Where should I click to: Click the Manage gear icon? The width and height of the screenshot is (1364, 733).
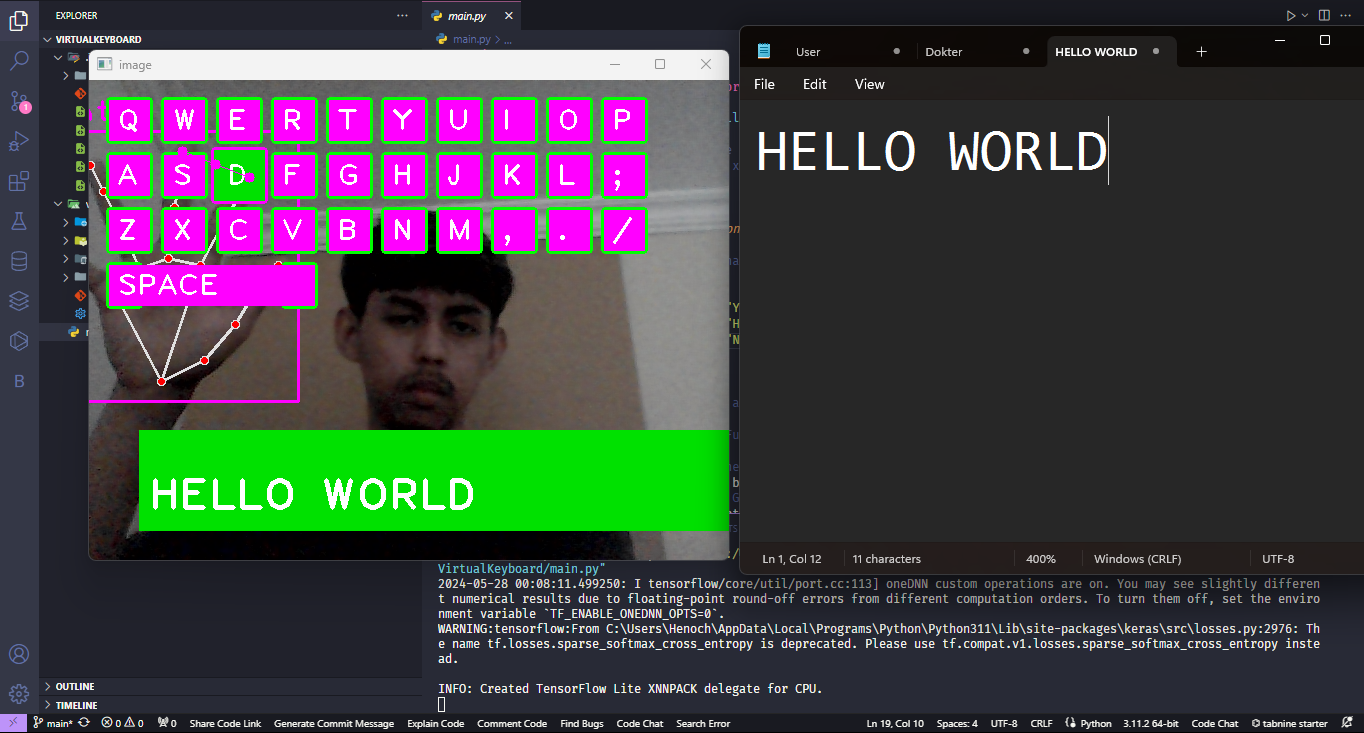coord(19,693)
